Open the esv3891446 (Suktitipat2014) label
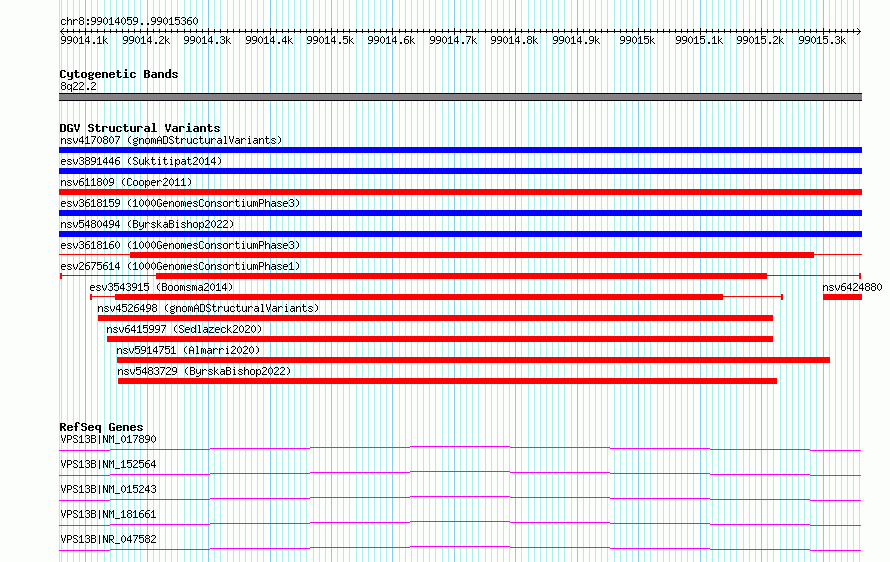This screenshot has width=890, height=562. pos(141,161)
